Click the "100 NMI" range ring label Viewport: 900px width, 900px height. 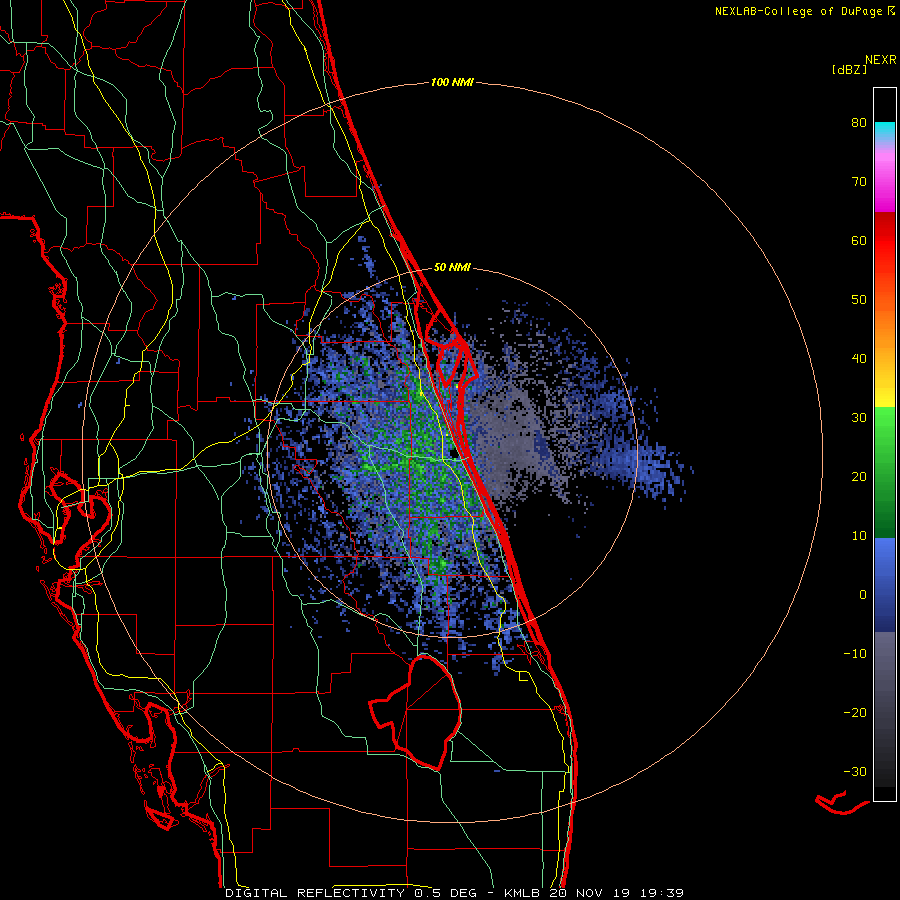(x=452, y=83)
